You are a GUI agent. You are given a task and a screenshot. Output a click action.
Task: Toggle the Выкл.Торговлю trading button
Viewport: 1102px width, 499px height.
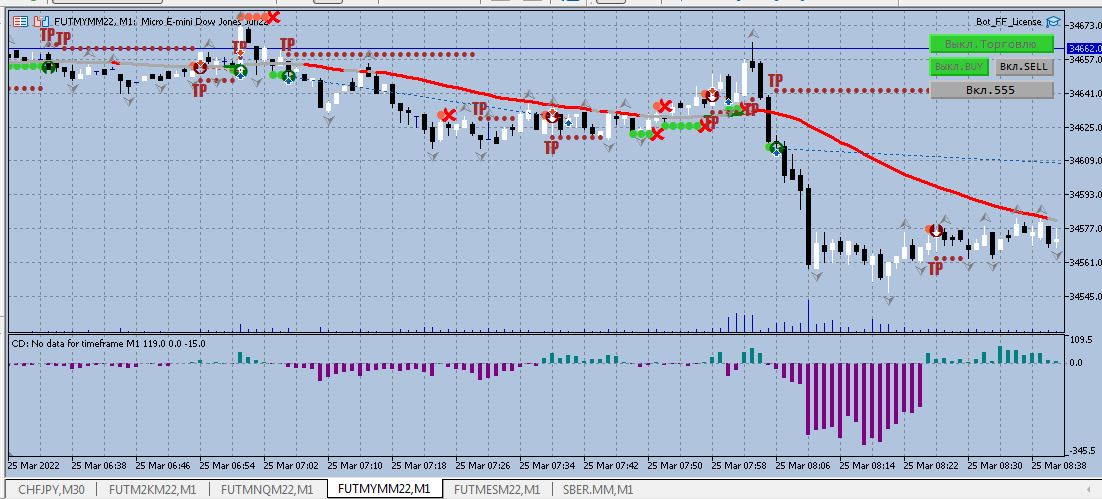(992, 44)
